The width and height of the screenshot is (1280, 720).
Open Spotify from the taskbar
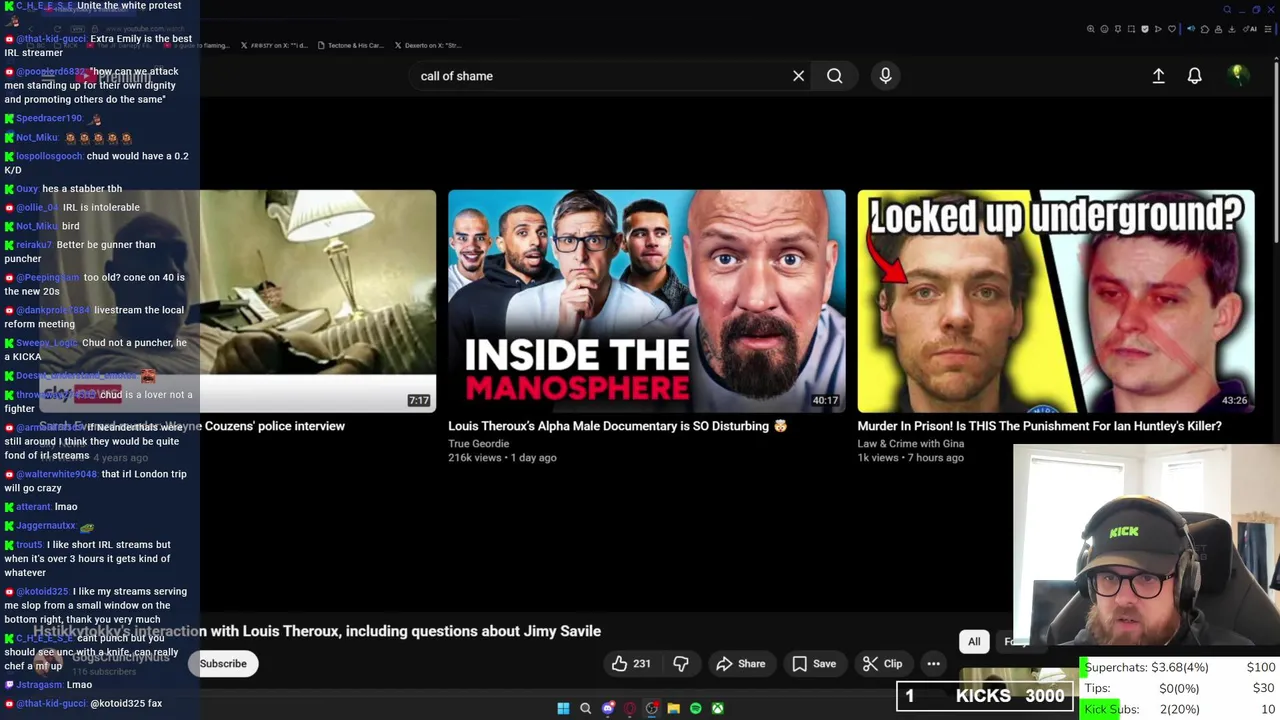696,708
